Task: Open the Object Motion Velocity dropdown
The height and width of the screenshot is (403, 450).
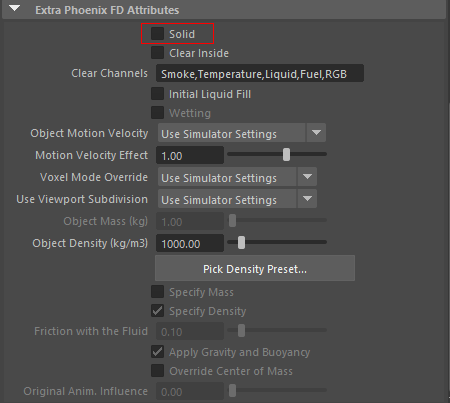Action: coord(242,133)
